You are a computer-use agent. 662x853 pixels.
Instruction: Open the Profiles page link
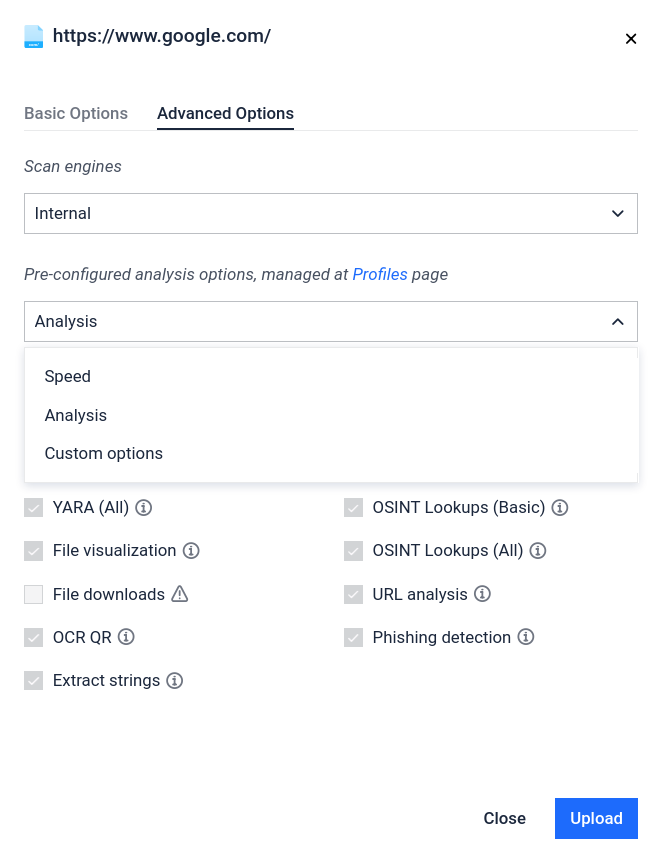(380, 273)
